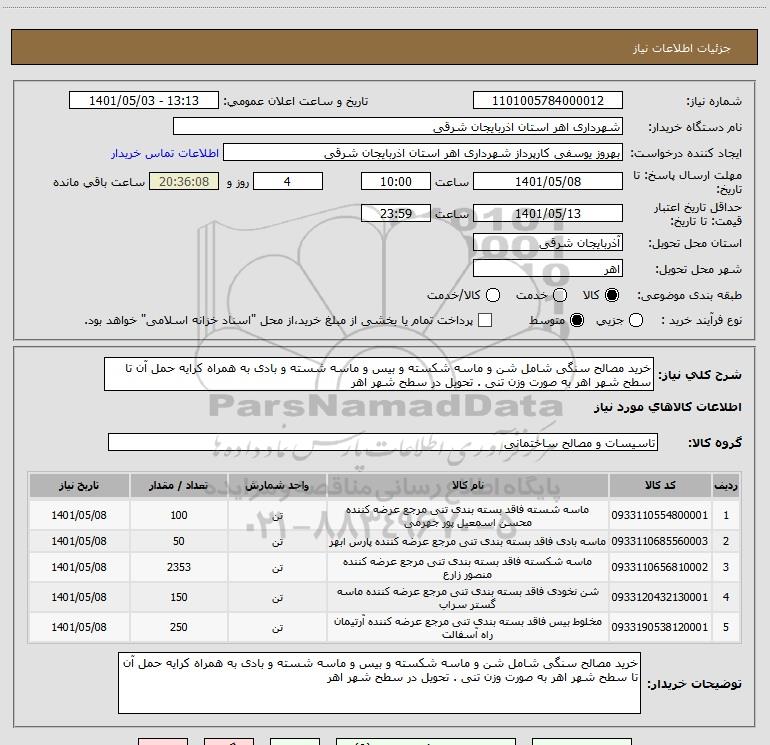Click the delivery province آذربایجان شرقی field
Viewport: 770px width, 745px height.
tap(548, 243)
